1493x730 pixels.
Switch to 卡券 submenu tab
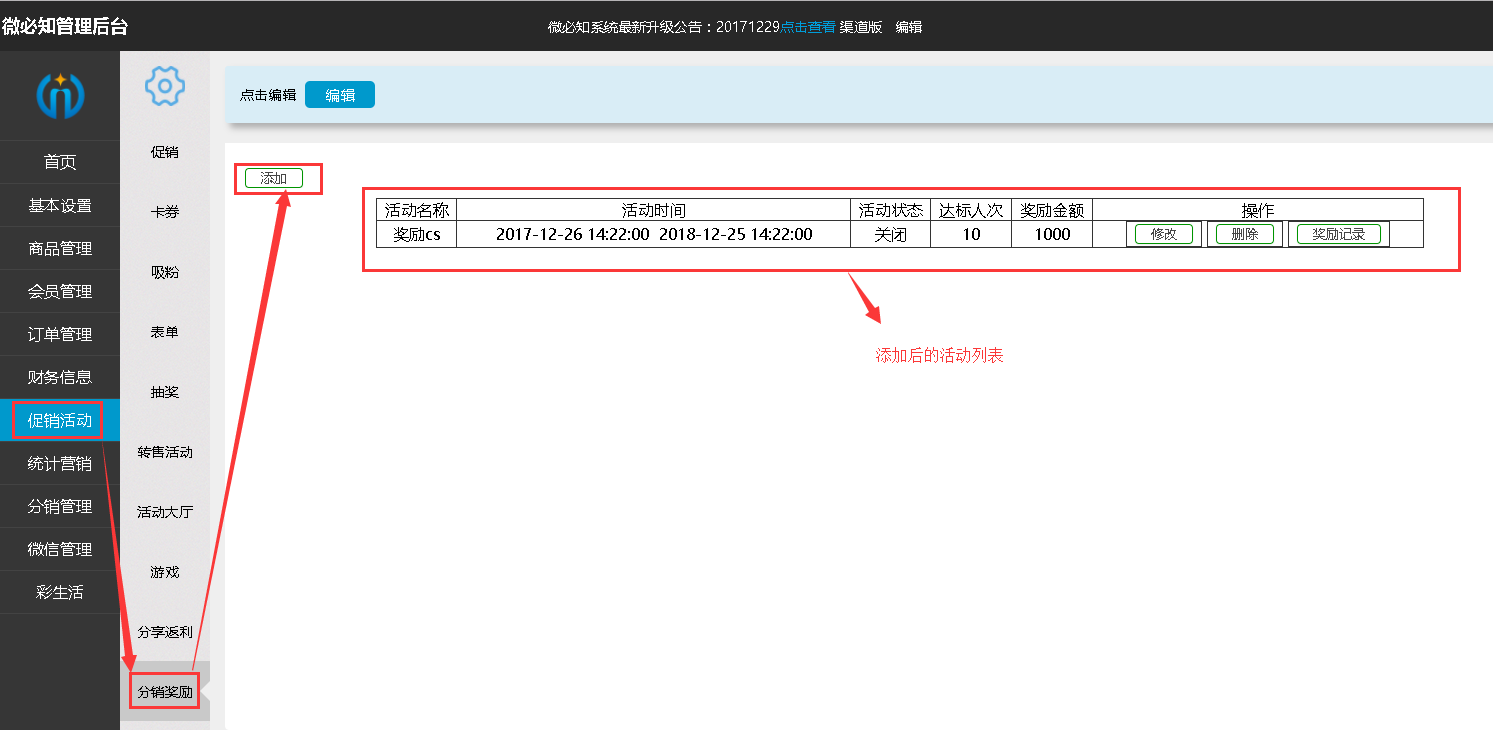click(165, 212)
